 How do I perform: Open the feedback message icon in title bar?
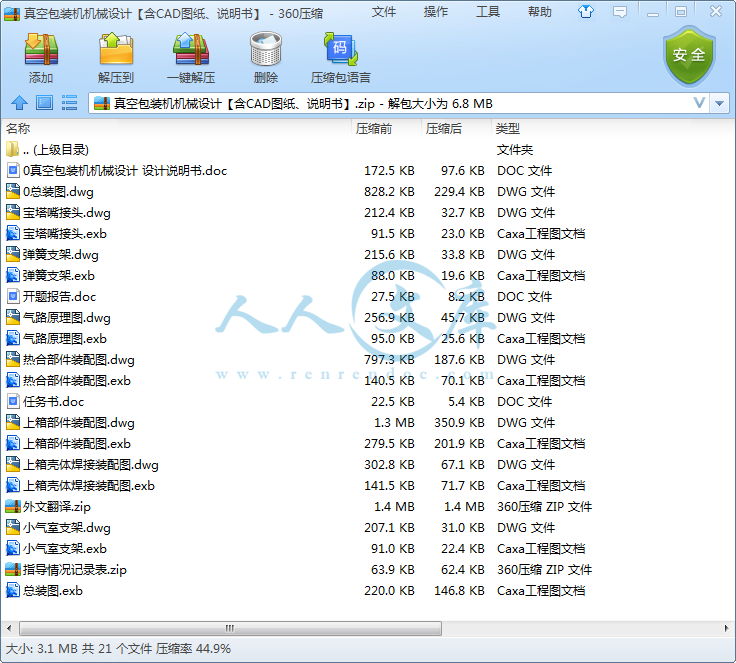(620, 12)
